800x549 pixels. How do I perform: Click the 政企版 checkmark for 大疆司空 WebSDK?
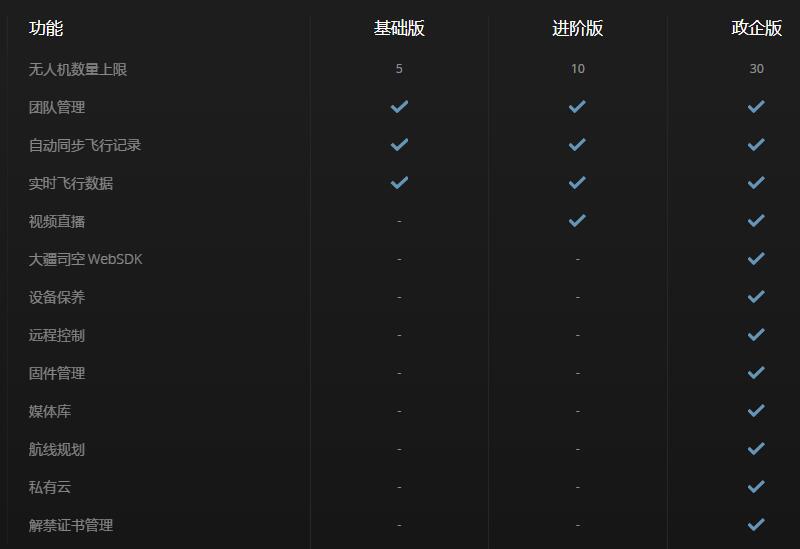(x=756, y=259)
